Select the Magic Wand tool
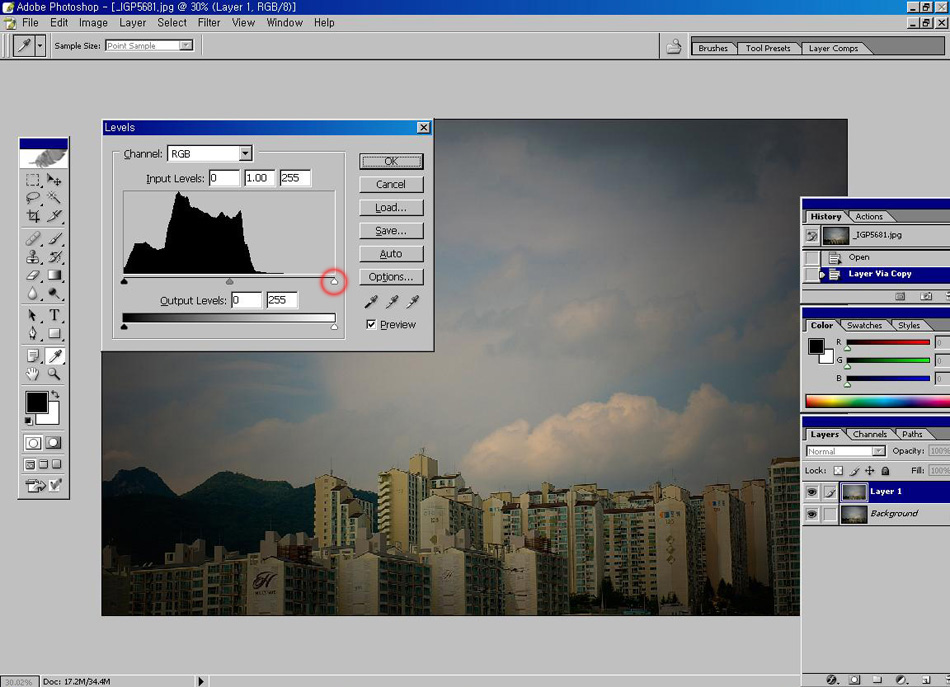Viewport: 950px width, 687px height. click(55, 198)
